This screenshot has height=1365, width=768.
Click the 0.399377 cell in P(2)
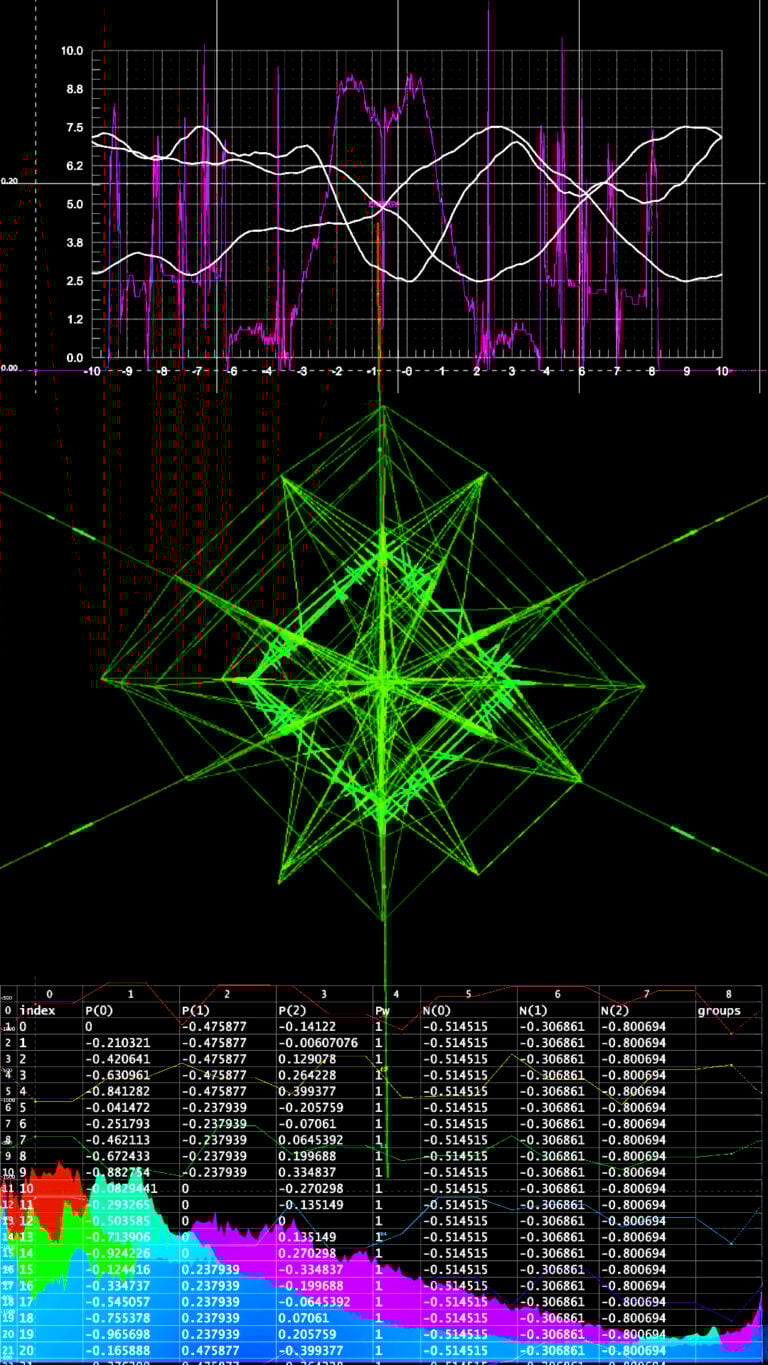tap(307, 1091)
